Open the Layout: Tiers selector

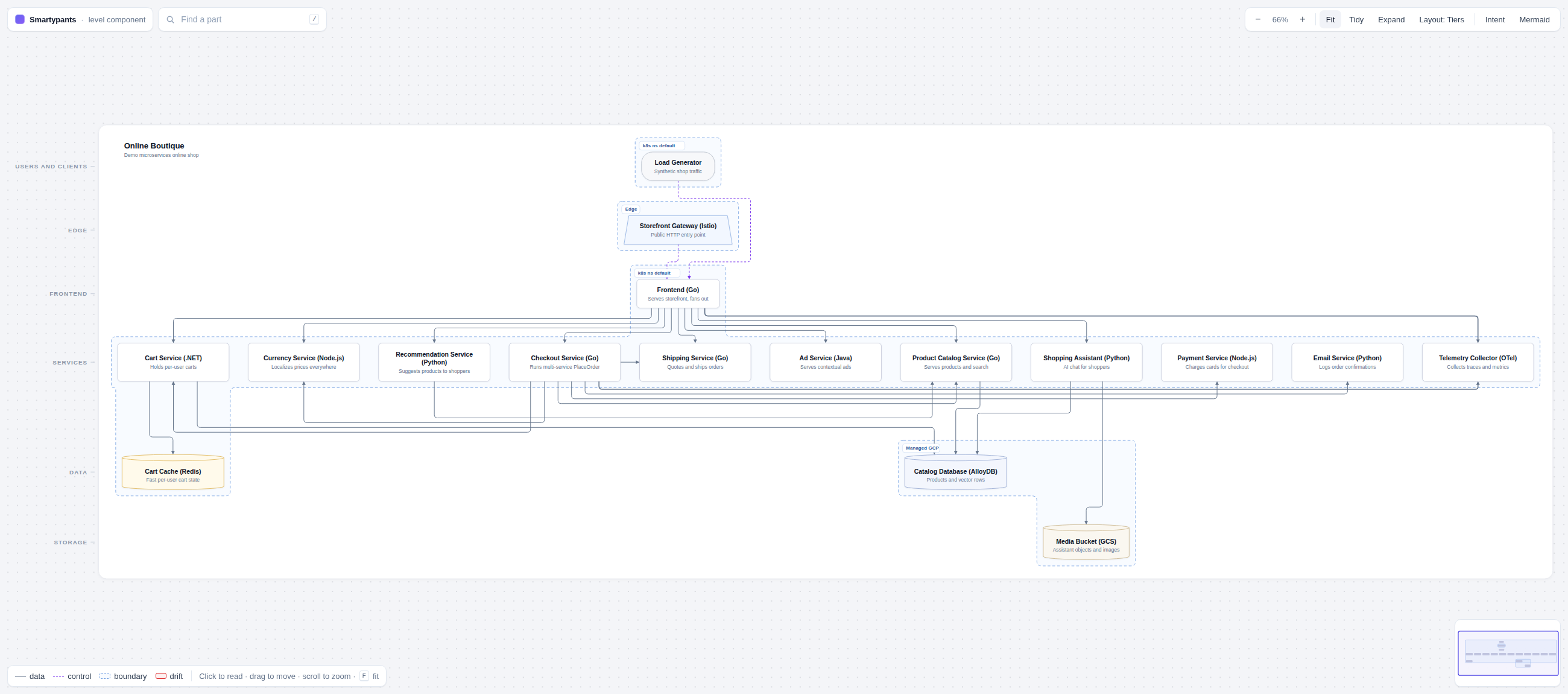[x=1441, y=19]
